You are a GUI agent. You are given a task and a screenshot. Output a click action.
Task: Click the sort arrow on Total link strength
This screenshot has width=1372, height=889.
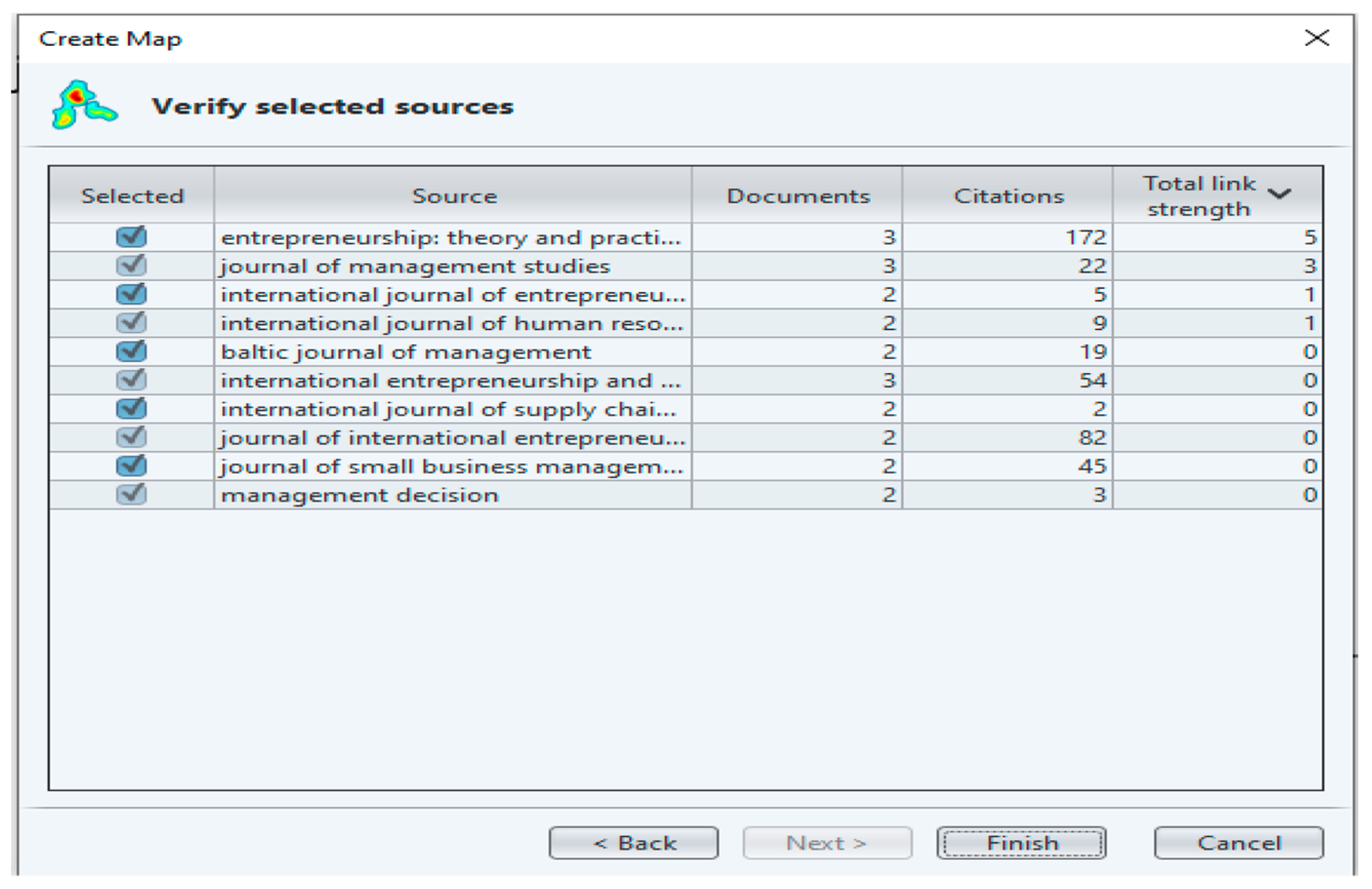click(x=1279, y=194)
